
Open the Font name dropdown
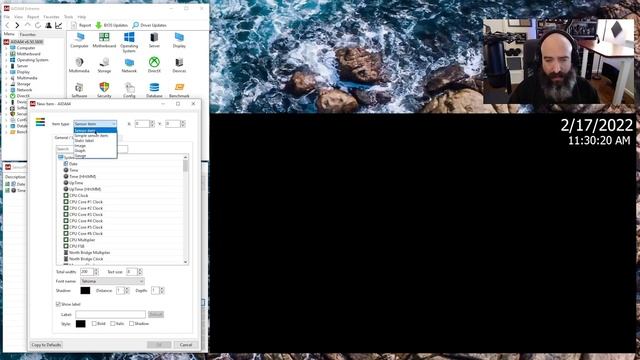click(112, 281)
